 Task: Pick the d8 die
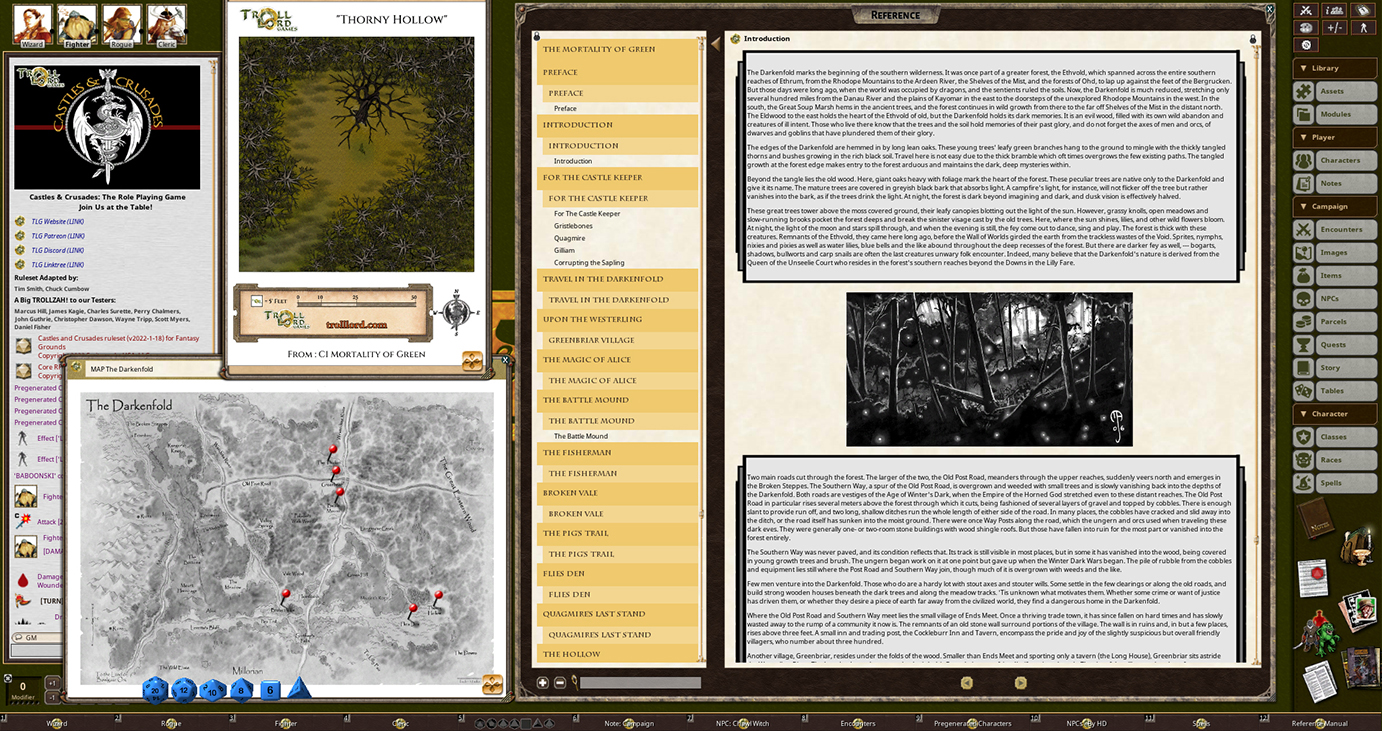242,689
